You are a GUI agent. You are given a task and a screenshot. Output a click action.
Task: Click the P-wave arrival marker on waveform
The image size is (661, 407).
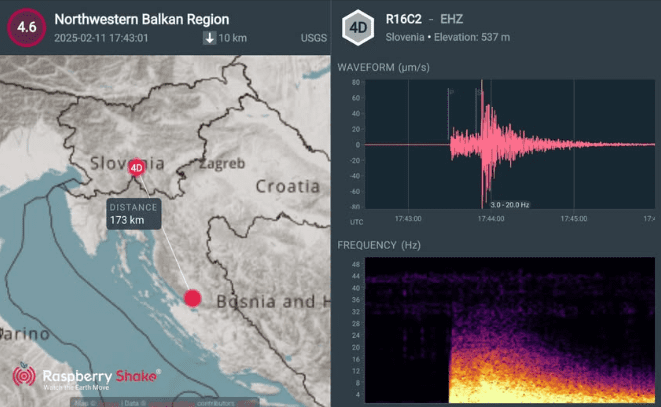click(x=450, y=92)
